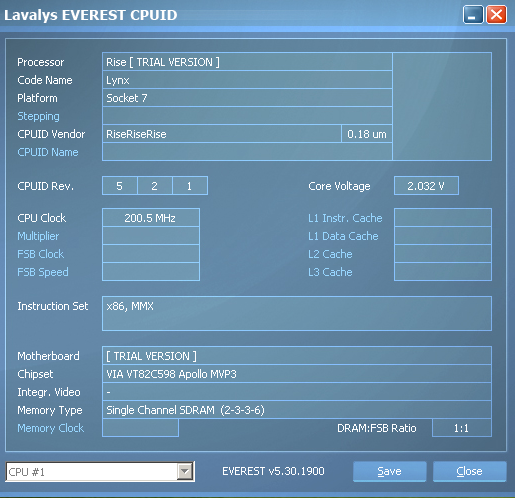Image resolution: width=515 pixels, height=498 pixels.
Task: Select the Code Name value 'Lynx'
Action: pos(247,80)
